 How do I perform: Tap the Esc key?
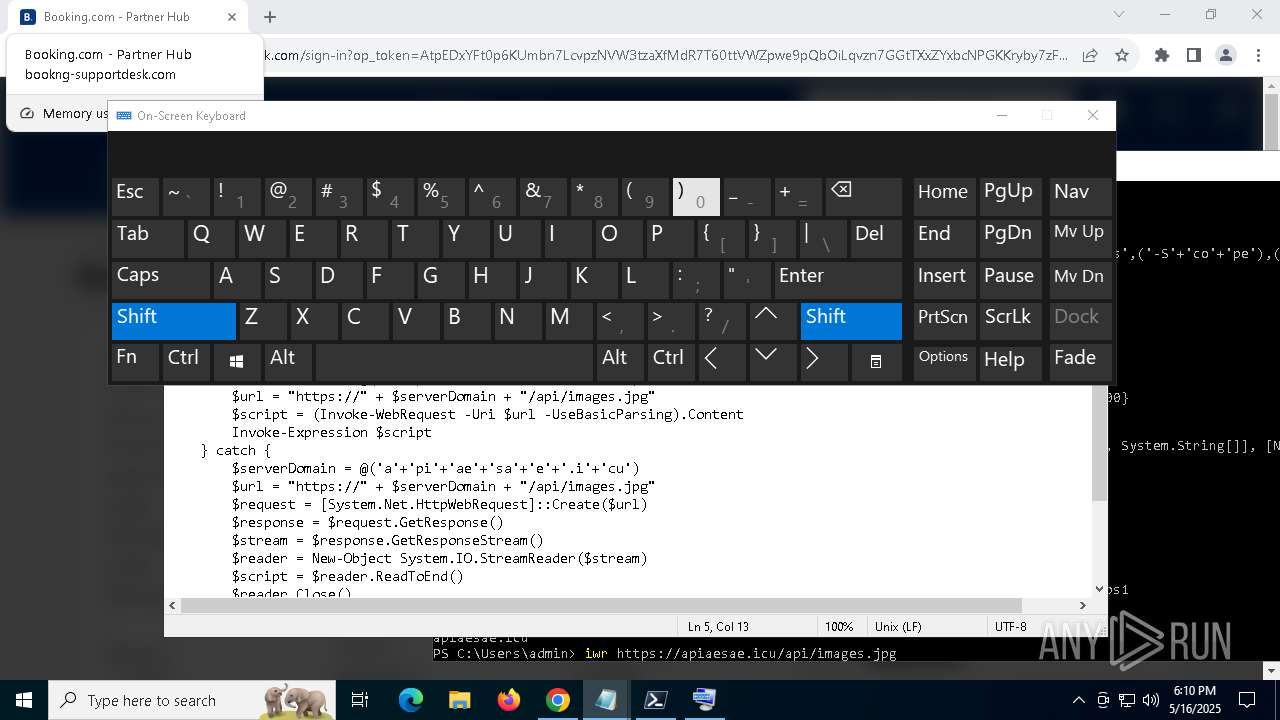pyautogui.click(x=136, y=197)
